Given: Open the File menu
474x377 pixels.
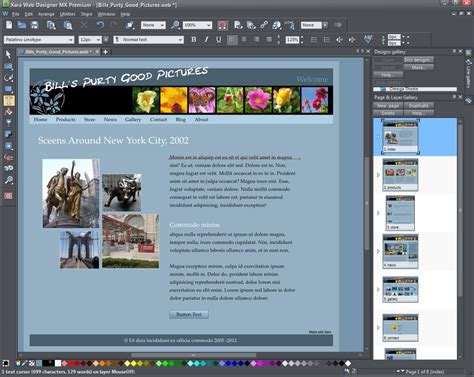Looking at the screenshot, I should click(15, 14).
